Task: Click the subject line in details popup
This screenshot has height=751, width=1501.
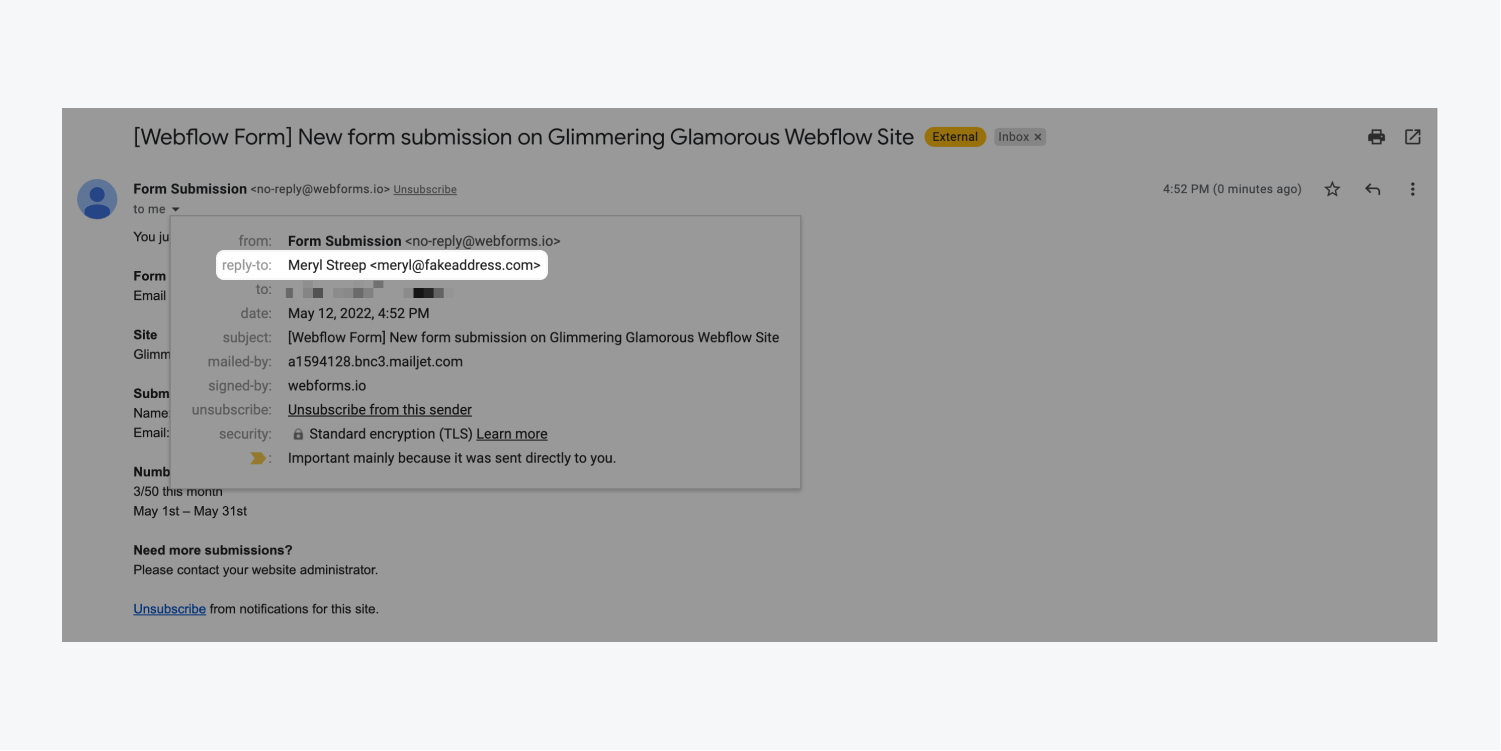Action: click(533, 337)
